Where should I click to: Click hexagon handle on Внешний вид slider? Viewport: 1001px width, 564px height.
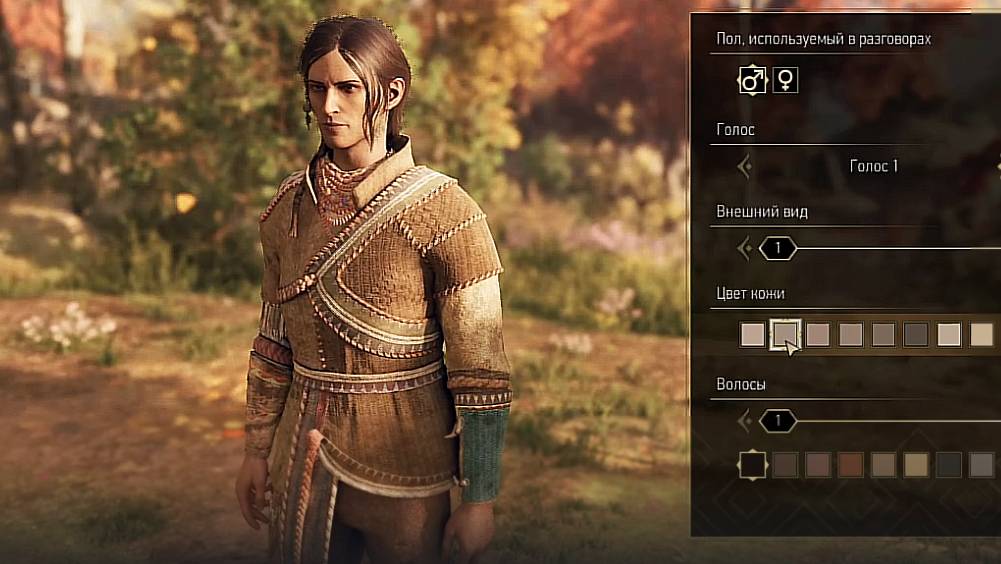pyautogui.click(x=778, y=248)
